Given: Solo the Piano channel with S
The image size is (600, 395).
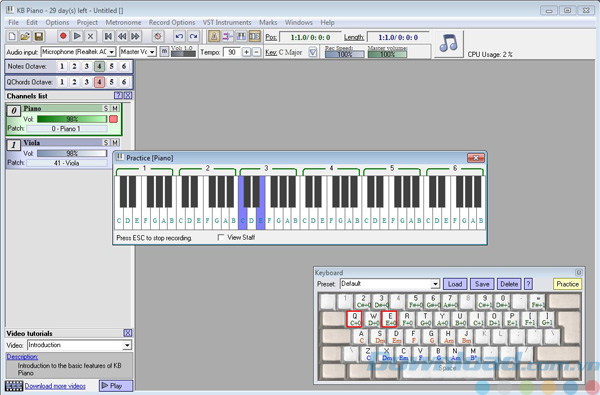Looking at the screenshot, I should click(x=106, y=108).
